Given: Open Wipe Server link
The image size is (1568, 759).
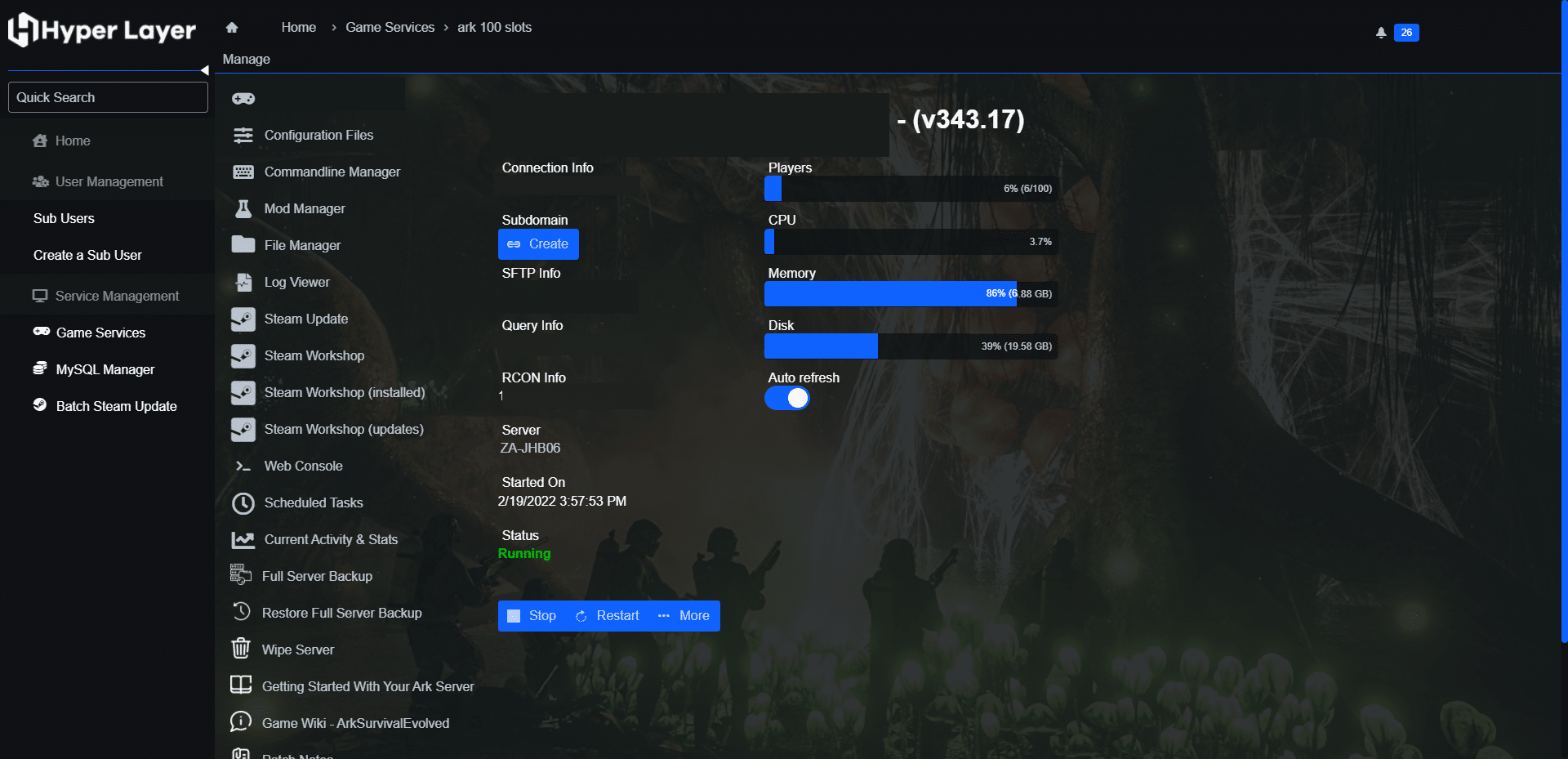Looking at the screenshot, I should [298, 650].
